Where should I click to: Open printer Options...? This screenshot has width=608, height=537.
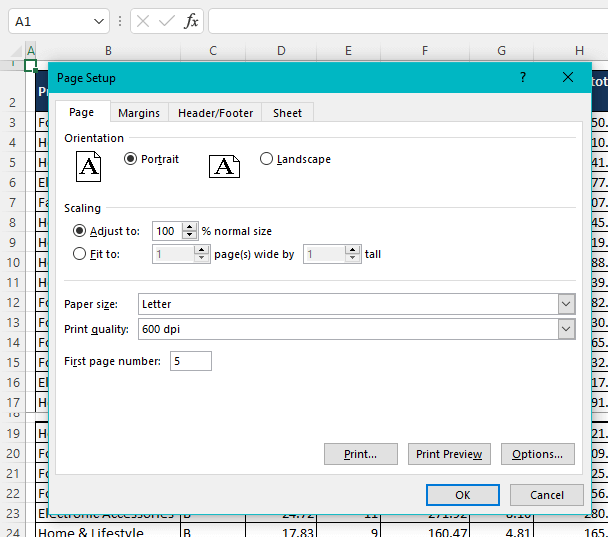(537, 454)
